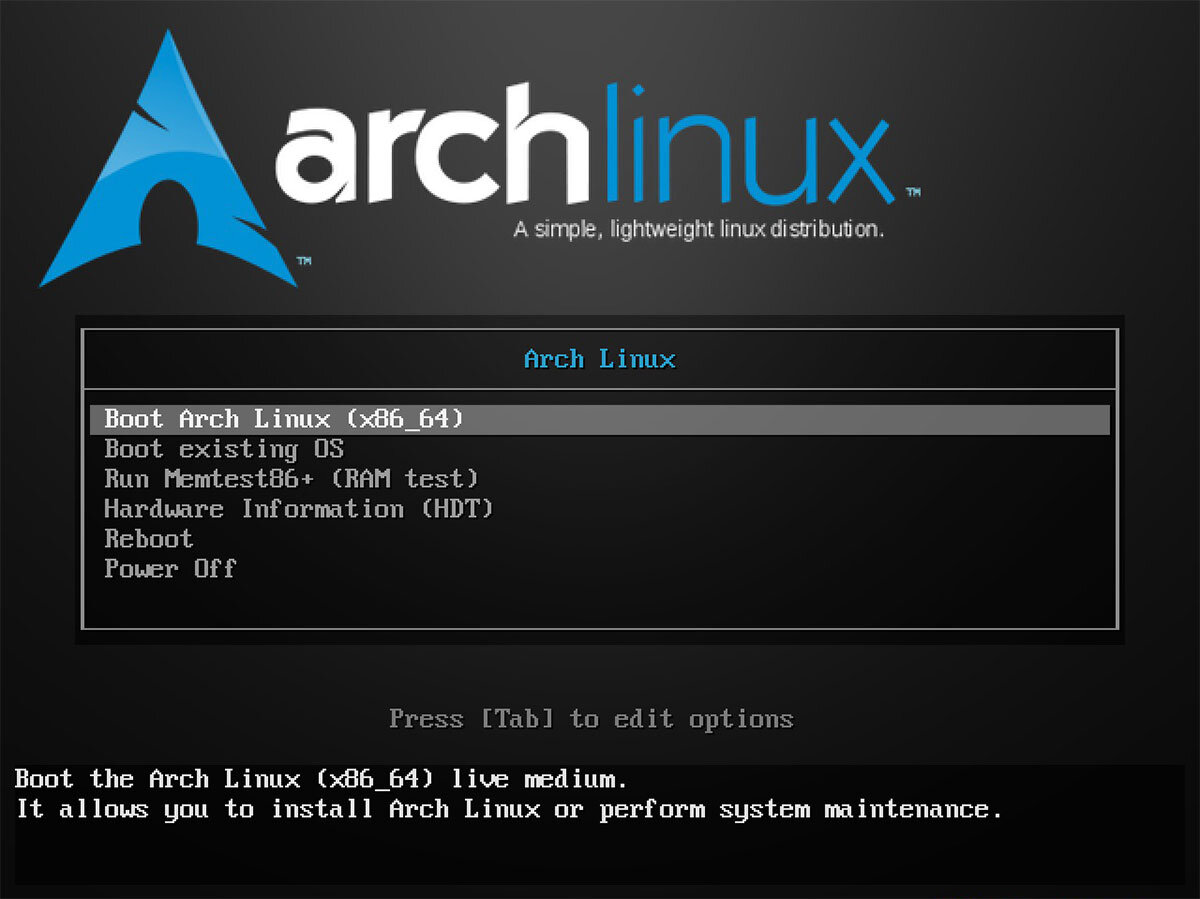1200x899 pixels.
Task: Select Boot Arch Linux (x86_64) entry
Action: pos(599,419)
